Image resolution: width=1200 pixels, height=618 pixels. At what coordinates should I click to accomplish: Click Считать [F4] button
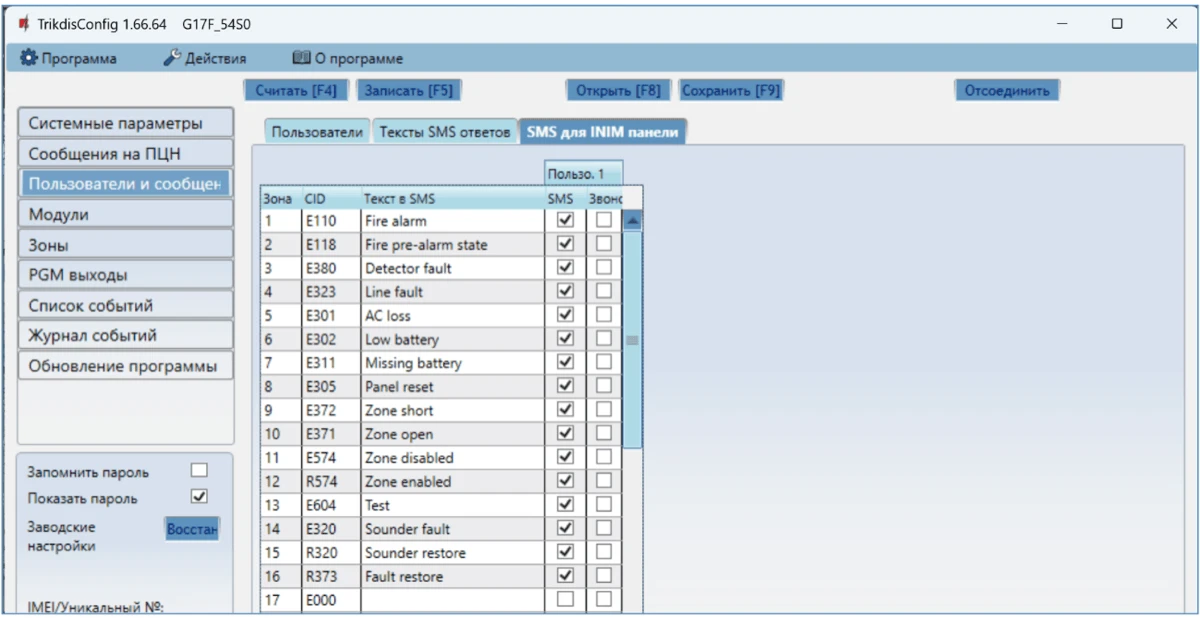[x=296, y=90]
